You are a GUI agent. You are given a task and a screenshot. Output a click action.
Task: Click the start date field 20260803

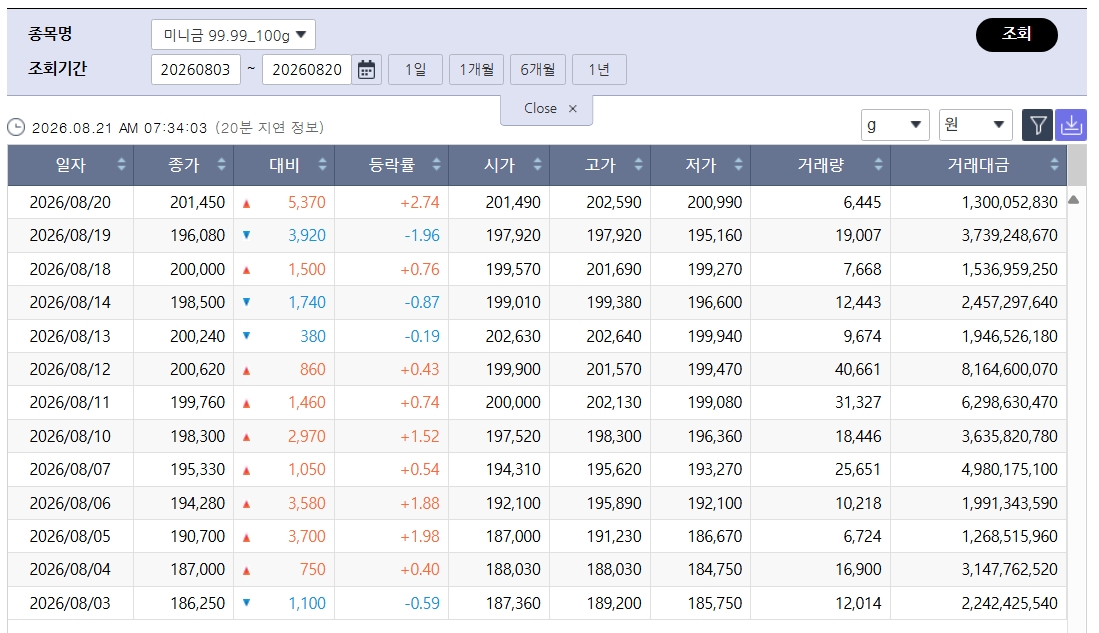pyautogui.click(x=196, y=69)
